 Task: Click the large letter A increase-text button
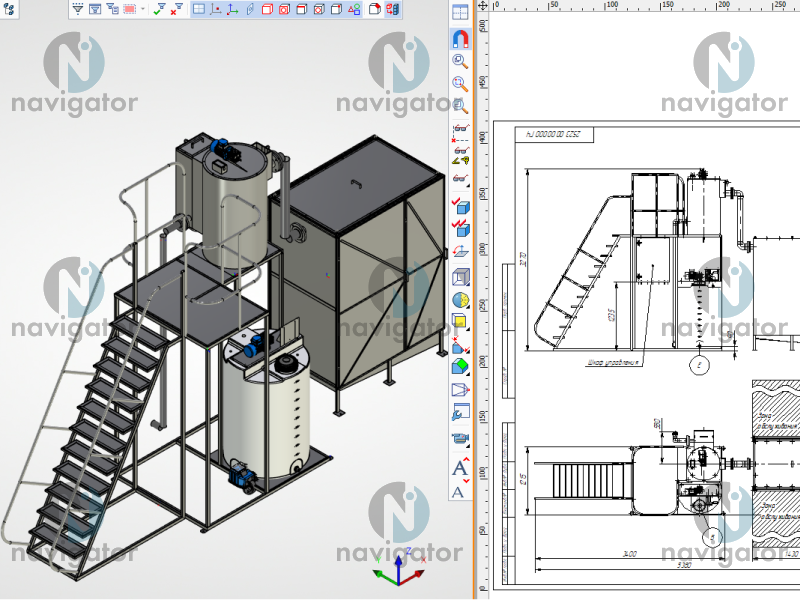(460, 468)
